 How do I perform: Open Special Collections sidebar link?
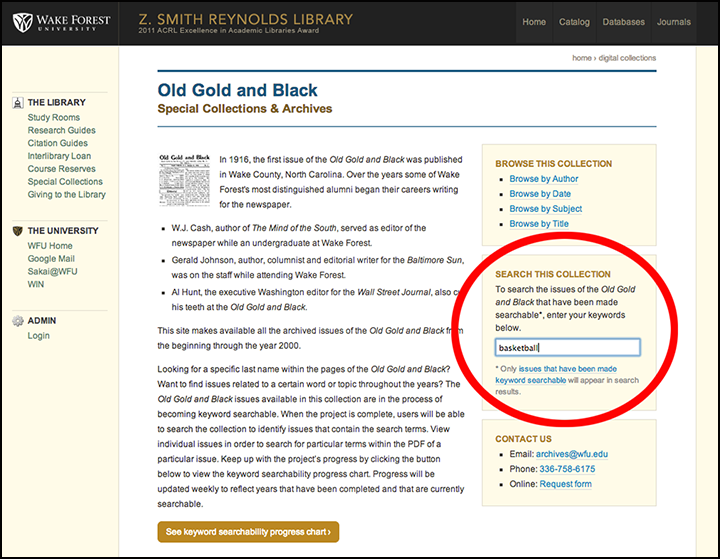pyautogui.click(x=65, y=182)
